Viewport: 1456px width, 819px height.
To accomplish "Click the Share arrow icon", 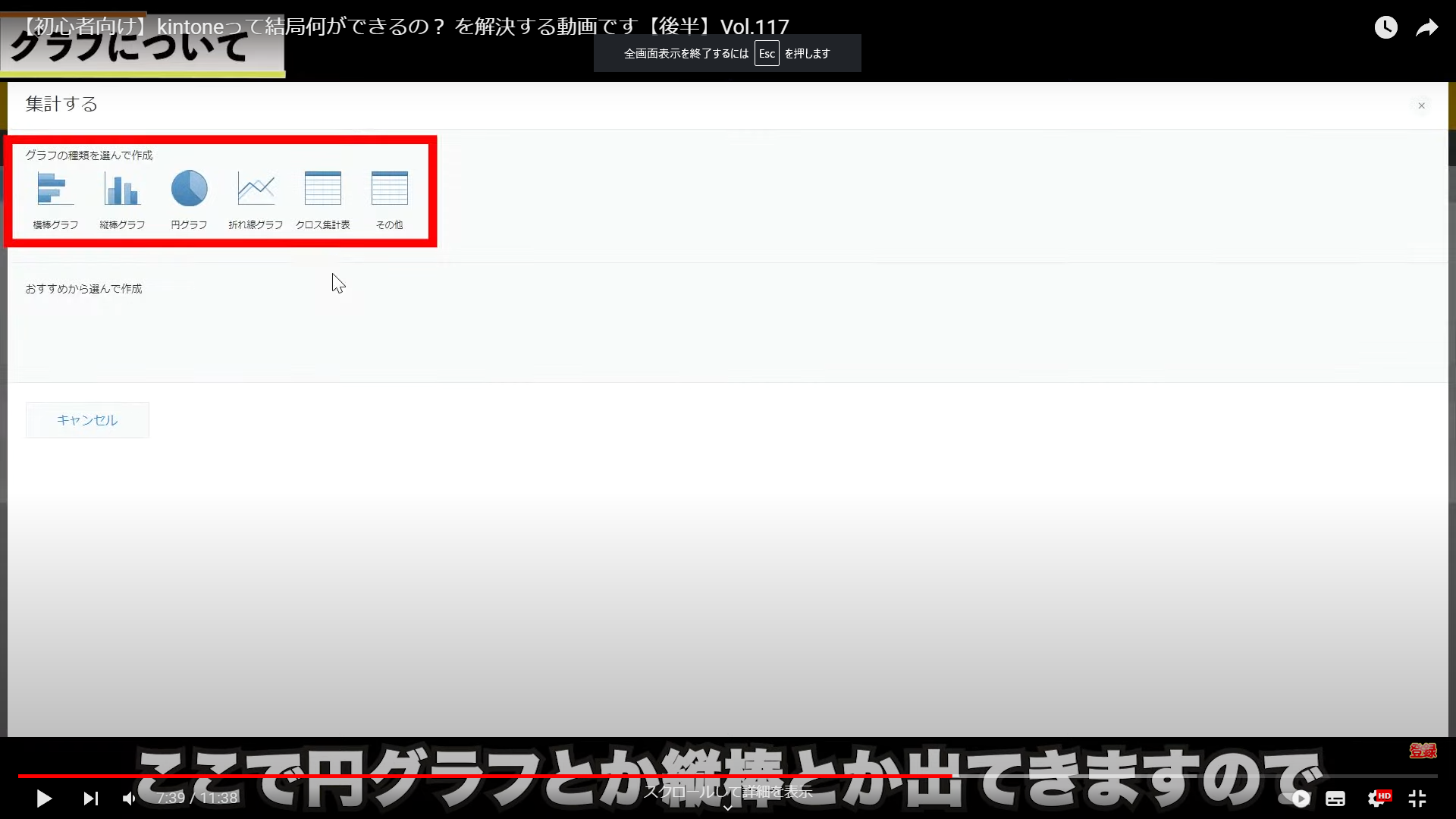I will click(x=1427, y=28).
